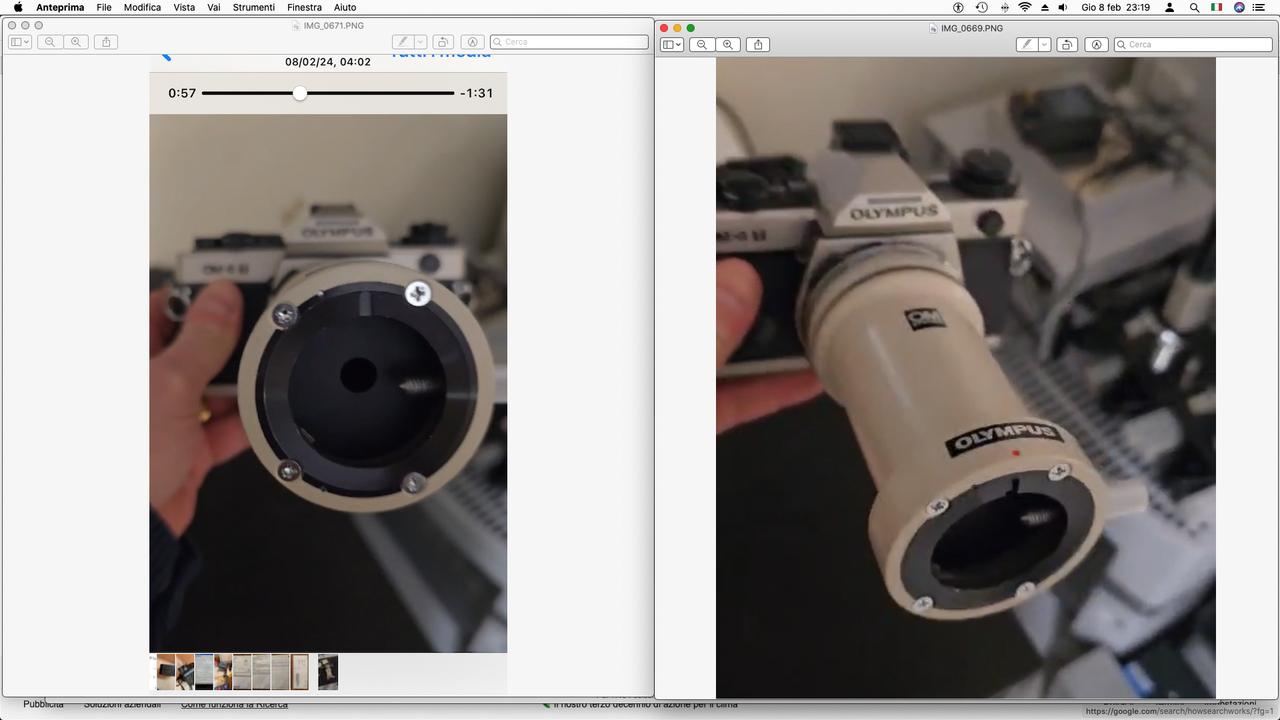Click the 08/02/24, 04:02 date text

point(328,62)
